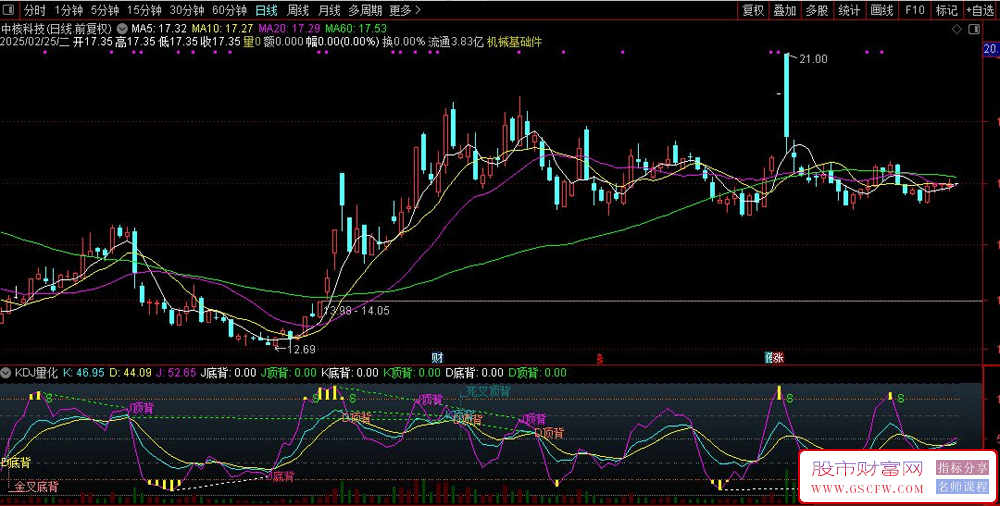Click the 标记 mark button
The width and height of the screenshot is (1000, 506).
(946, 10)
